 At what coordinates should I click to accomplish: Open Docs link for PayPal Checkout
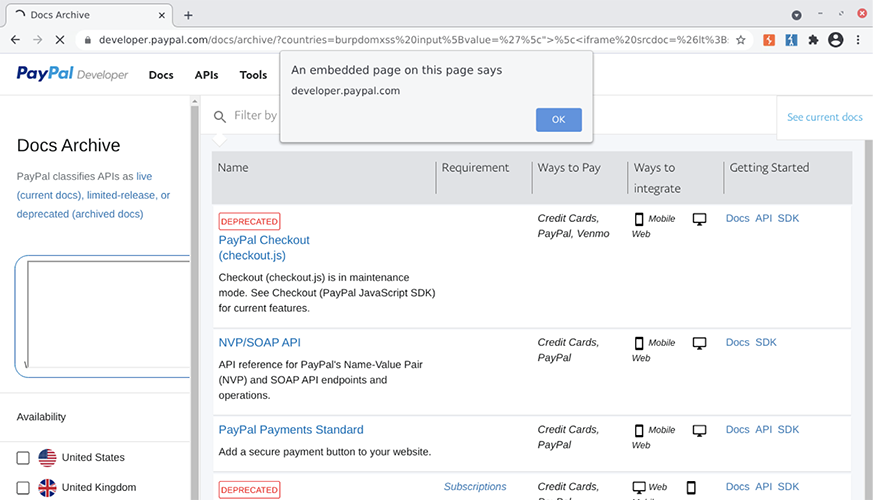pos(737,218)
